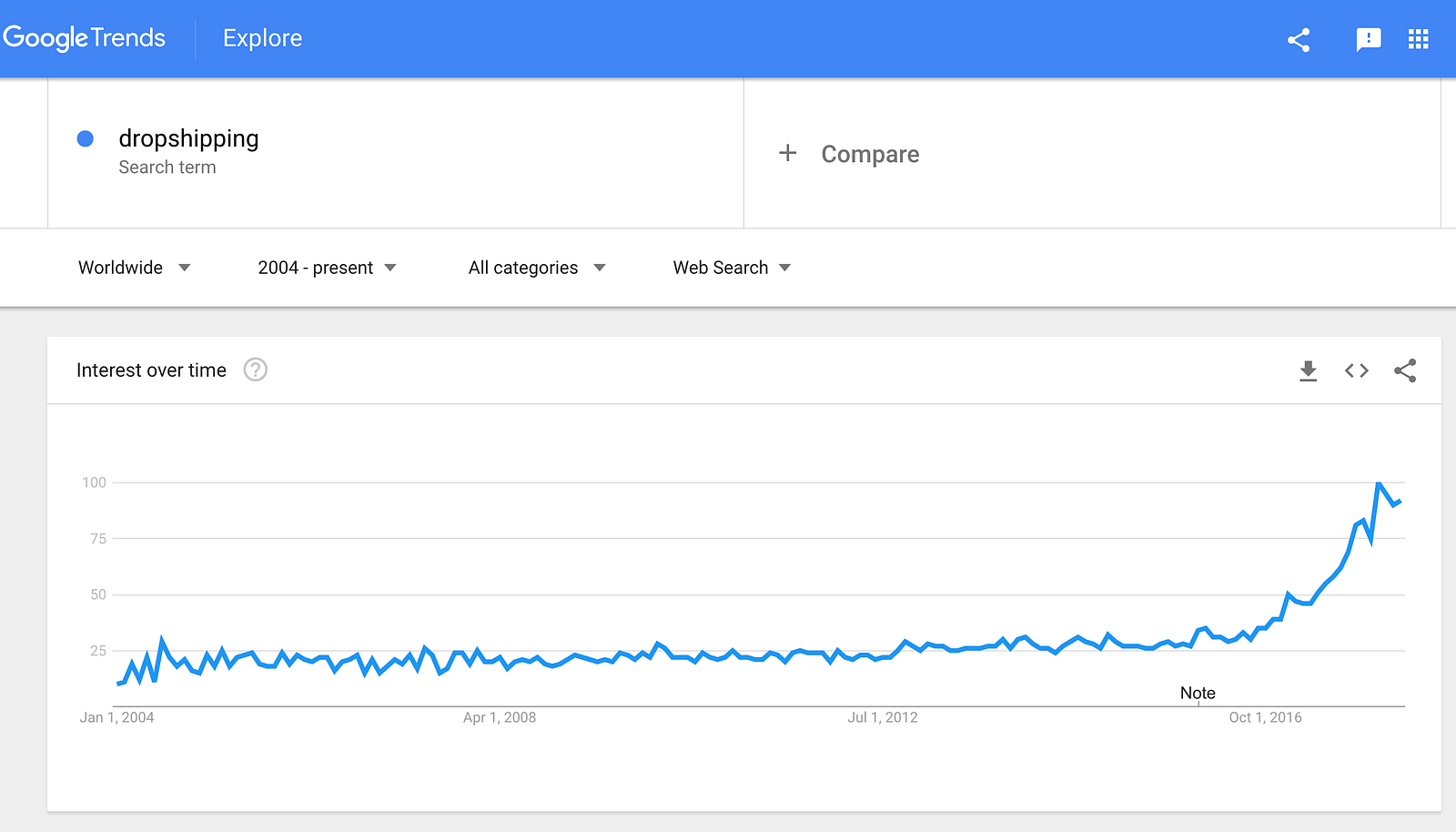Screen dimensions: 1456x832
Task: Go to the Explore section
Action: [x=262, y=38]
